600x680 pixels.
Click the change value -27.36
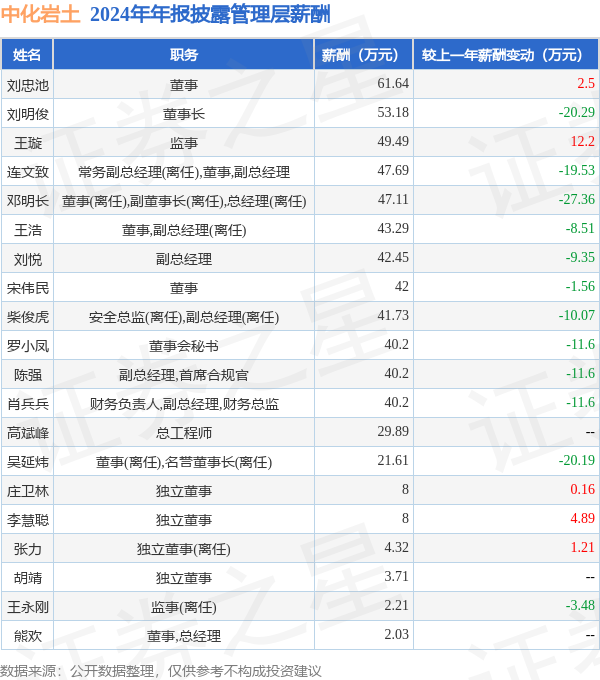pyautogui.click(x=577, y=199)
